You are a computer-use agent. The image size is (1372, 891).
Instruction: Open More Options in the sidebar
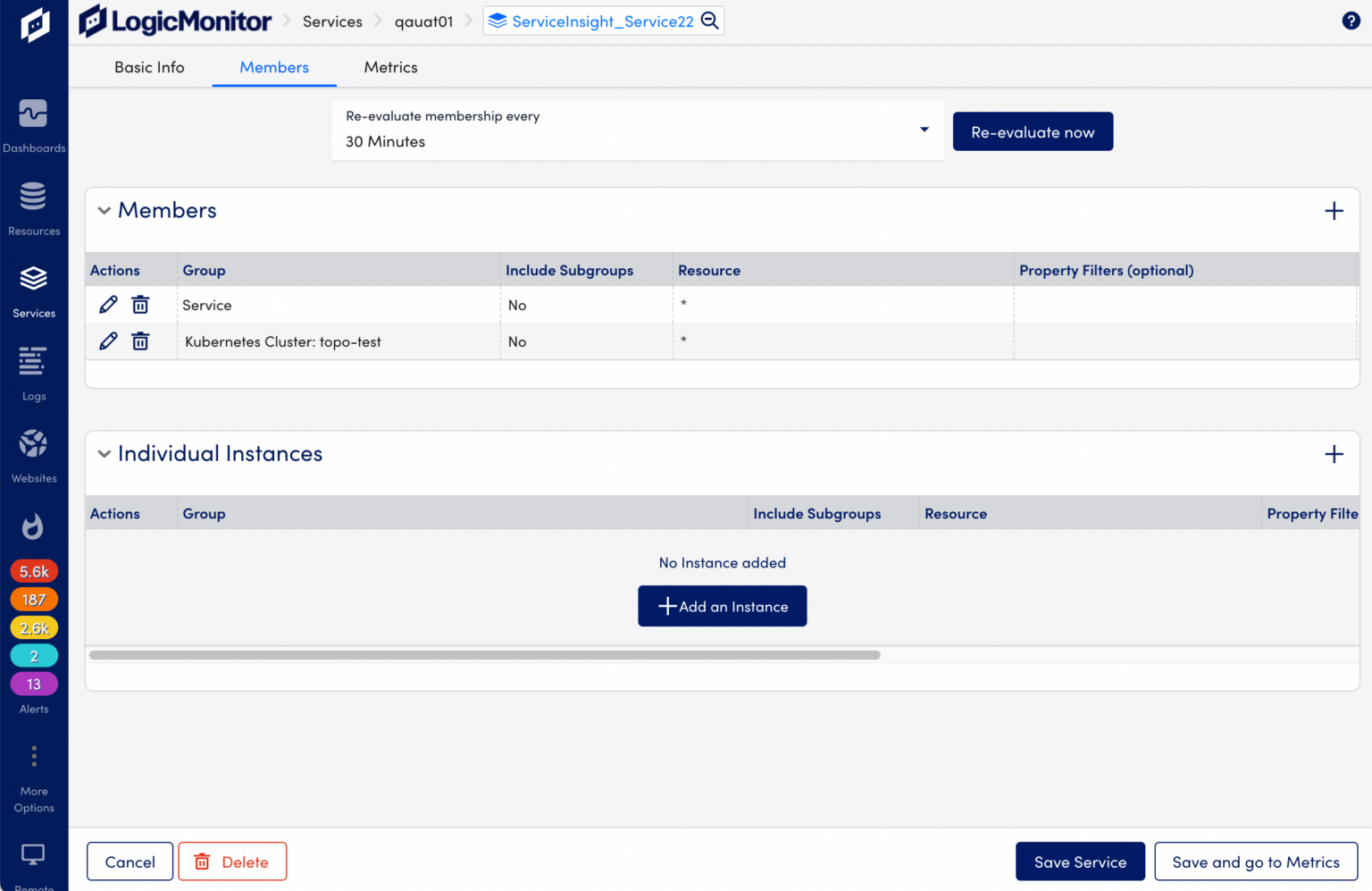pyautogui.click(x=34, y=756)
